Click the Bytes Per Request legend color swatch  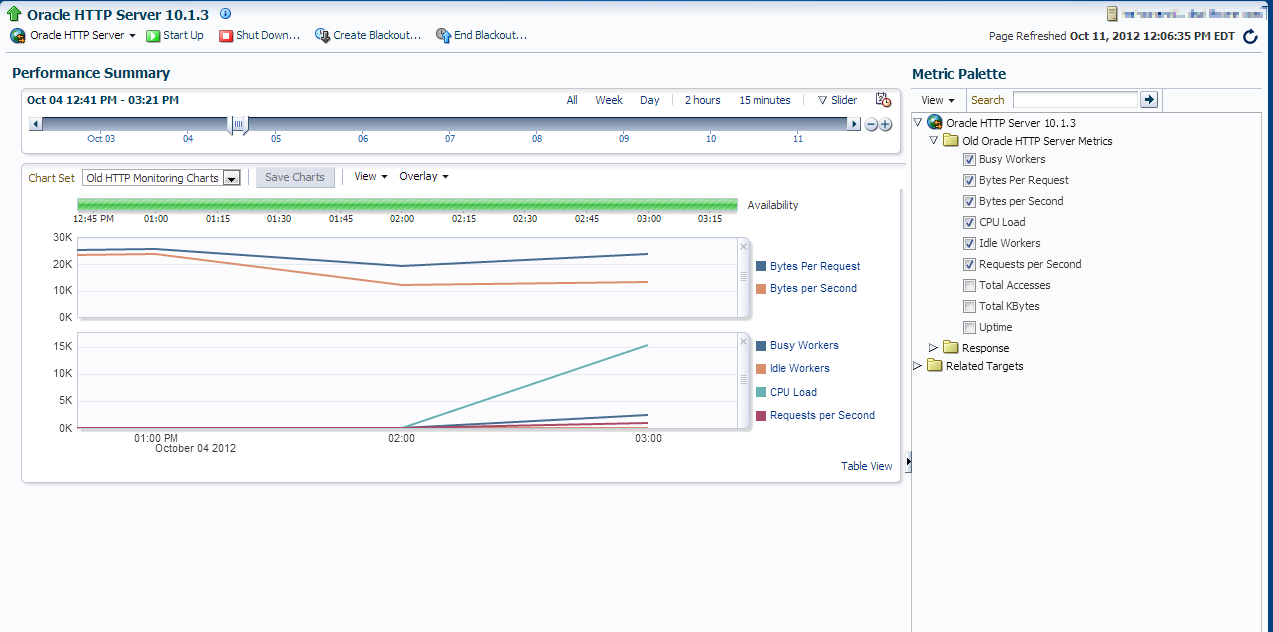tap(761, 267)
